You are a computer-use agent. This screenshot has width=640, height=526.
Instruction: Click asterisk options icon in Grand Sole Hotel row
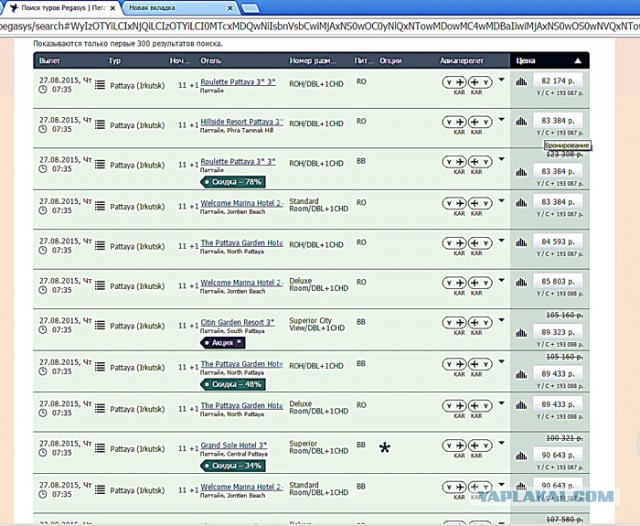(x=384, y=448)
